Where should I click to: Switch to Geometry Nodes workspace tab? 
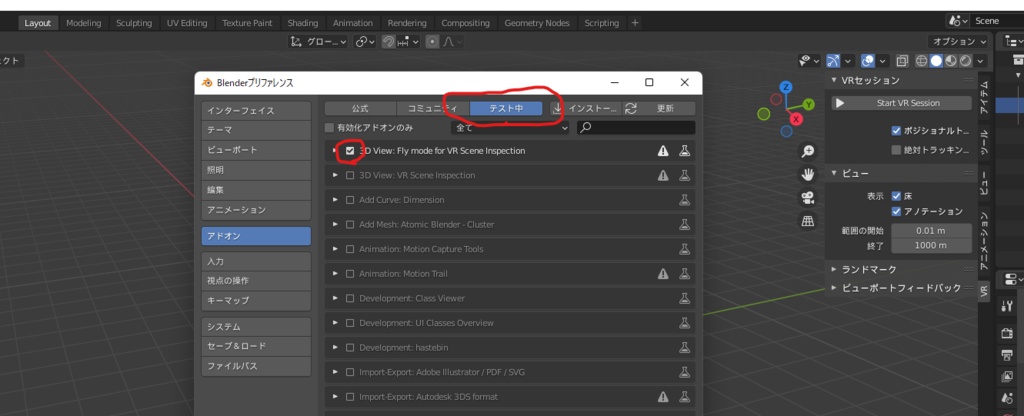(537, 23)
